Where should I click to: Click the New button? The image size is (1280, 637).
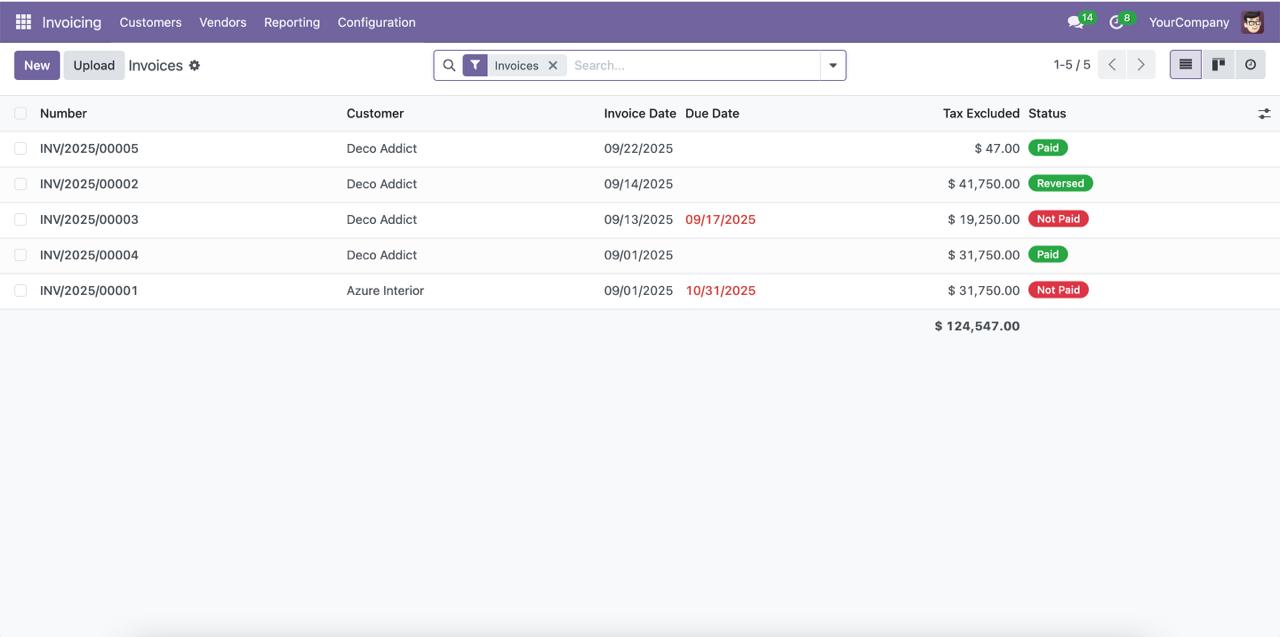tap(37, 65)
